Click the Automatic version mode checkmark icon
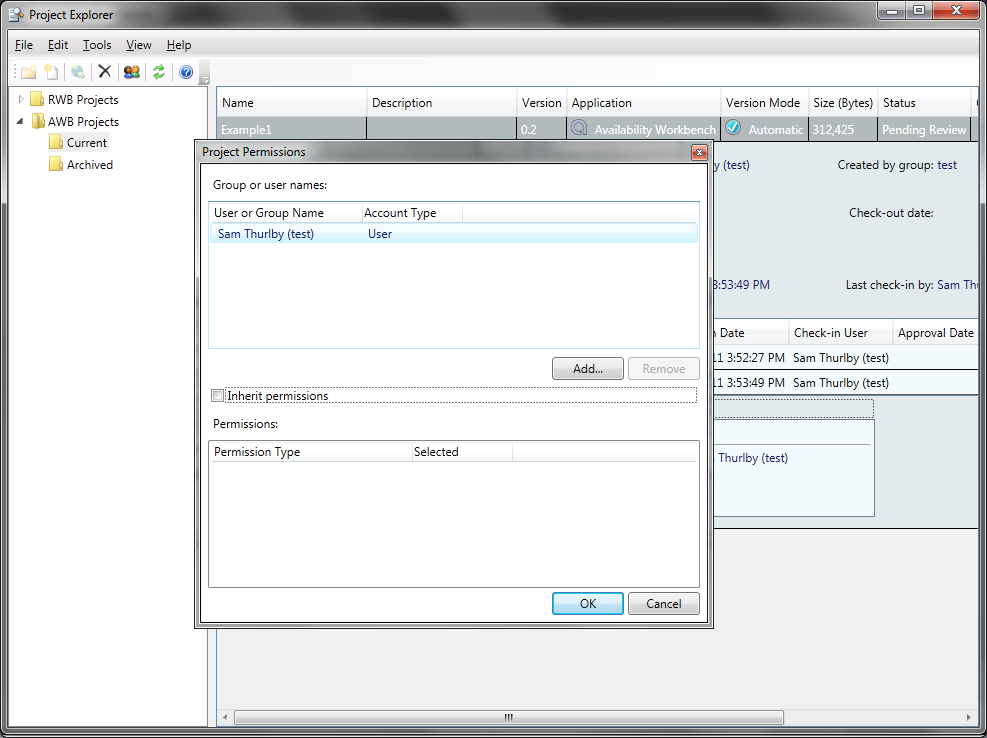This screenshot has height=738, width=987. 733,129
